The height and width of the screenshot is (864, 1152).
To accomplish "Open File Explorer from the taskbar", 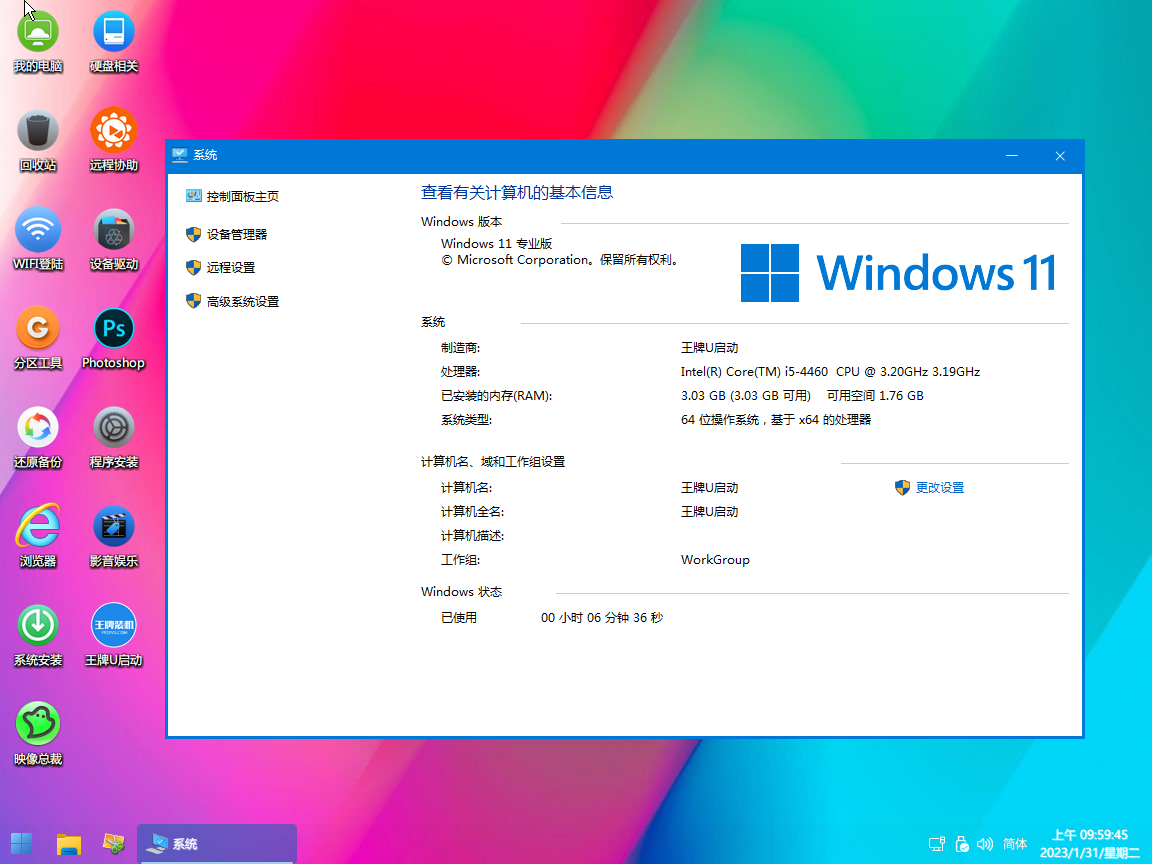I will pos(68,844).
